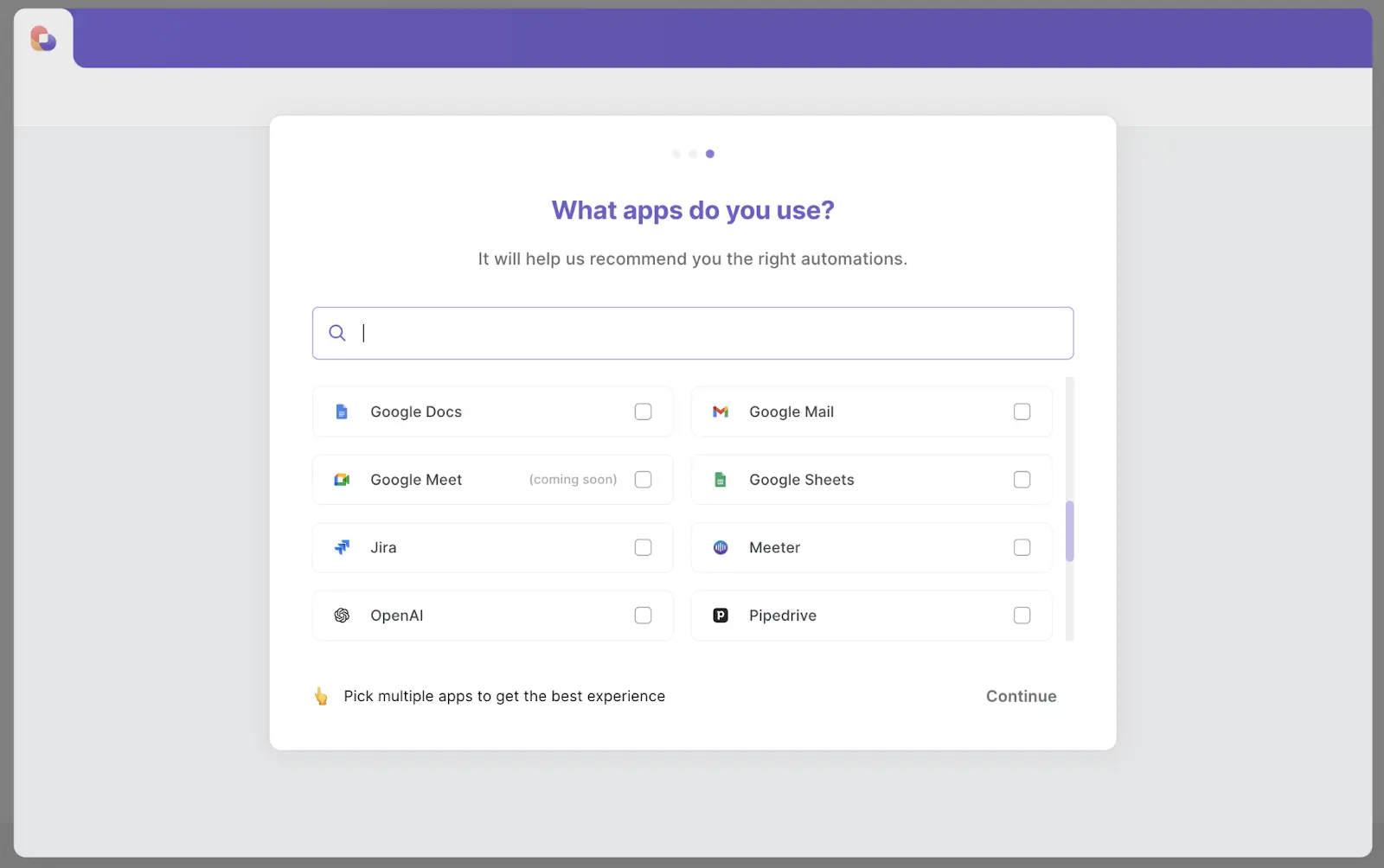The image size is (1384, 868).
Task: Click the 'It will help us recommend' subtitle
Action: (693, 258)
